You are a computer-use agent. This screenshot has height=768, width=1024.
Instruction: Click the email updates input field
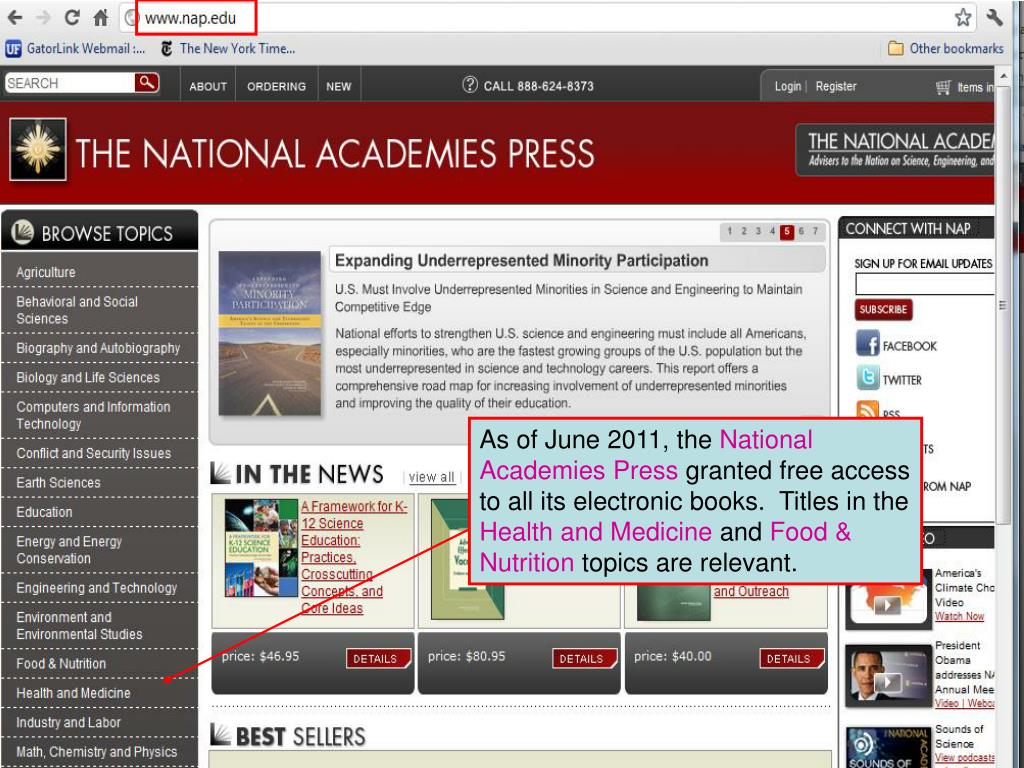tap(925, 284)
